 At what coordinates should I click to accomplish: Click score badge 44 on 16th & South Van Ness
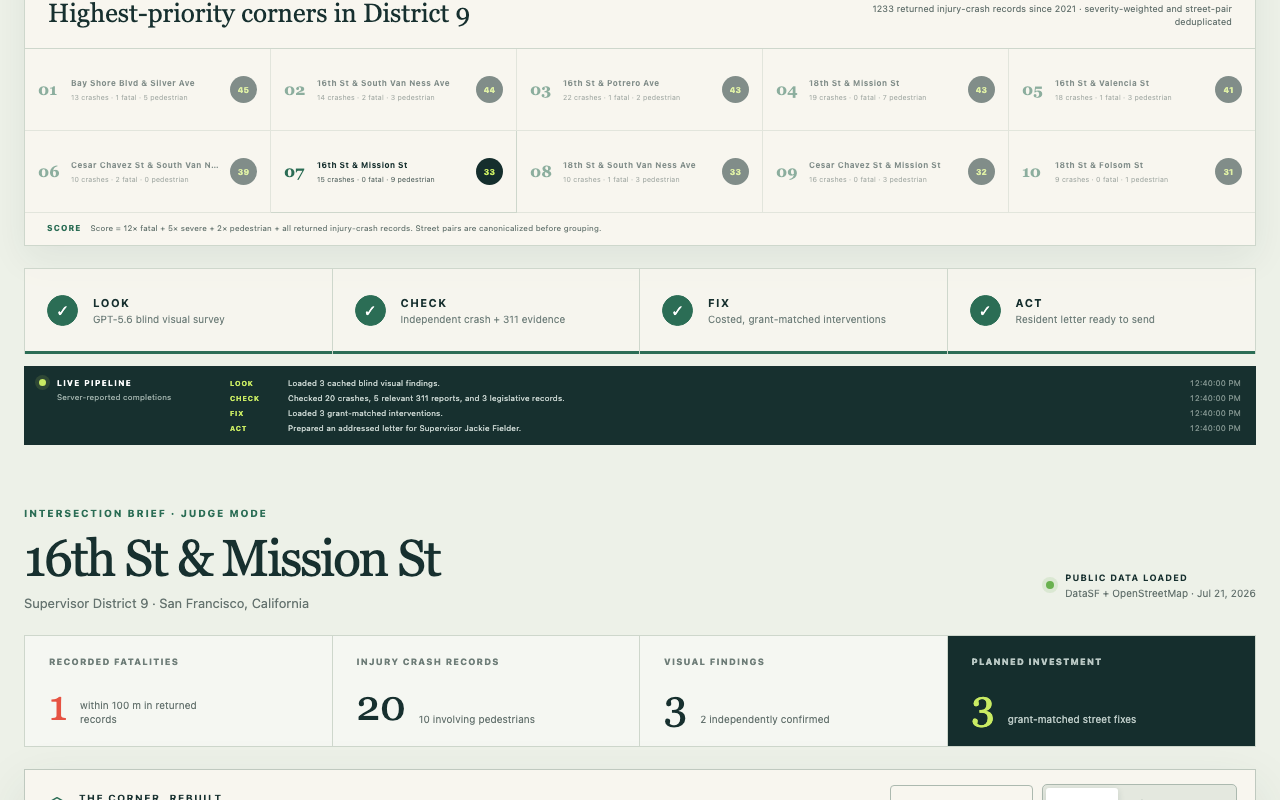[489, 90]
